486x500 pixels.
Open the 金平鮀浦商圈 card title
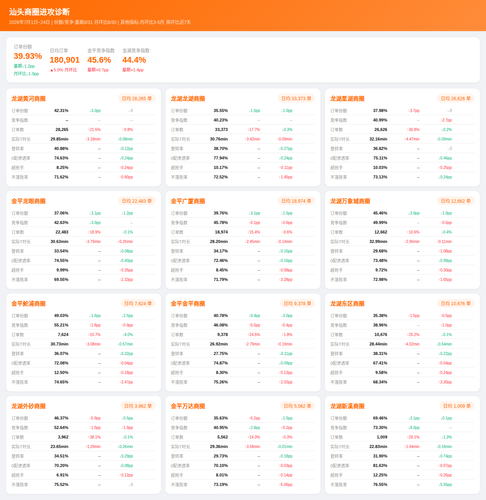pyautogui.click(x=28, y=304)
